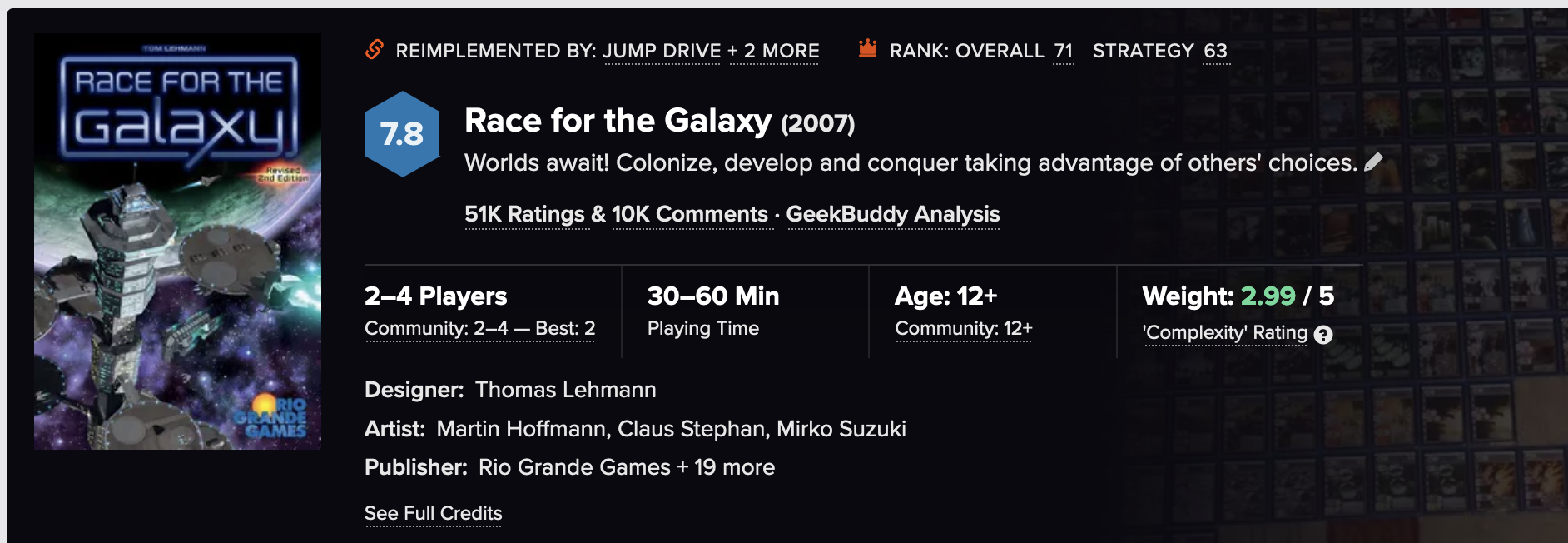The width and height of the screenshot is (1568, 543).
Task: Open the community age 12+ poll
Action: pyautogui.click(x=963, y=329)
